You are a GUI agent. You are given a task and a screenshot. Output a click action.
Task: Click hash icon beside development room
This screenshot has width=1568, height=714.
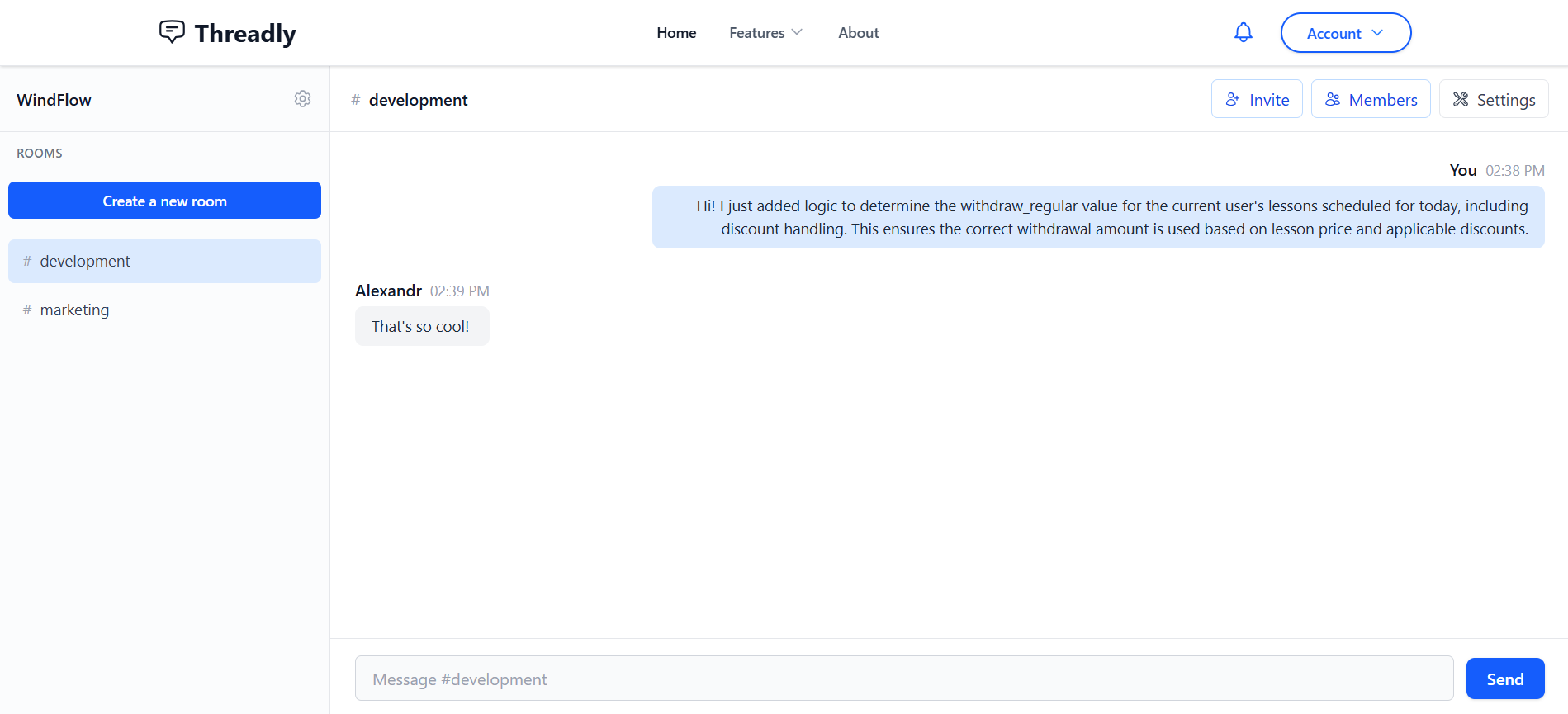(x=27, y=262)
